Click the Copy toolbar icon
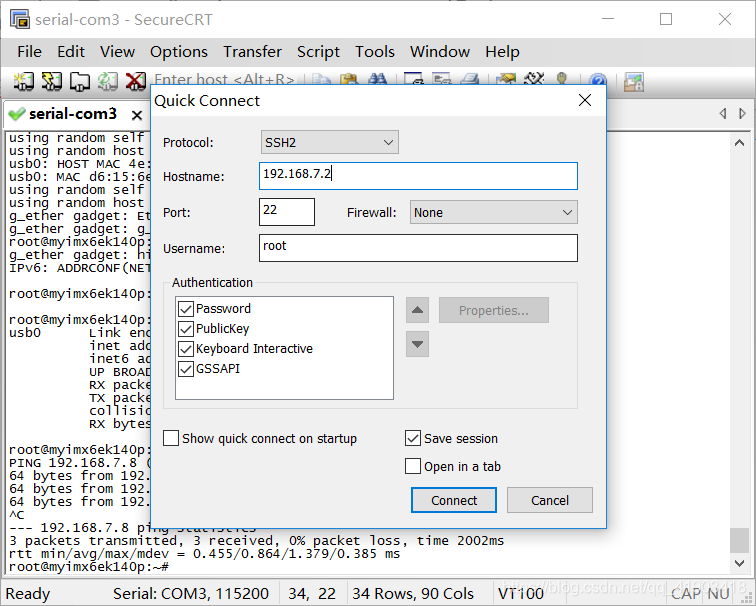The width and height of the screenshot is (756, 606). 321,80
